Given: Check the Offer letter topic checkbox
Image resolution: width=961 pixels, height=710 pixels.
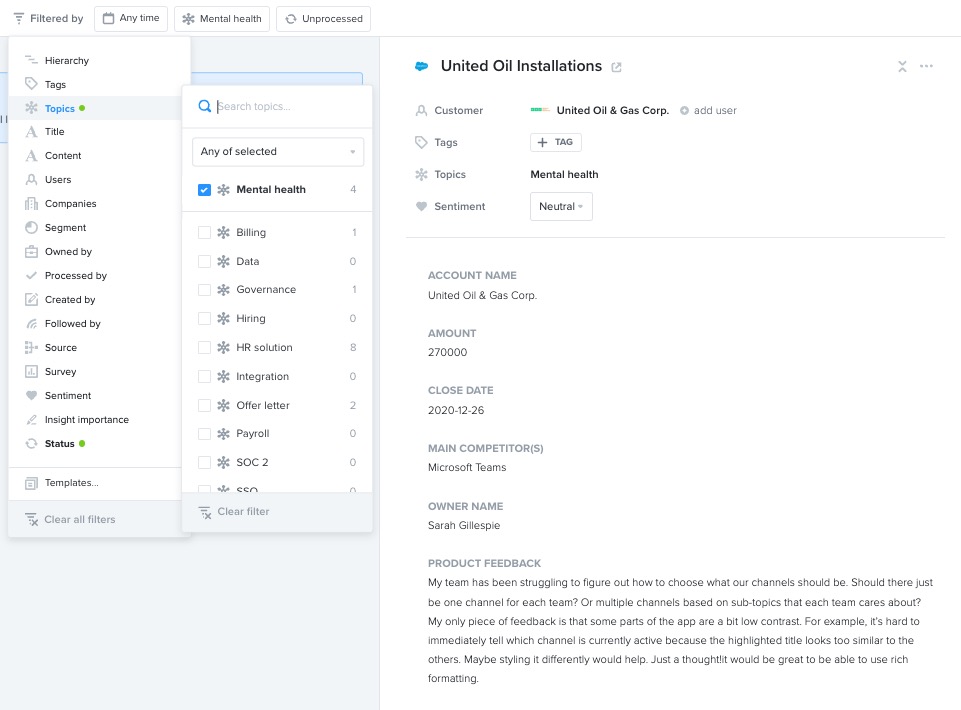Looking at the screenshot, I should (x=205, y=405).
